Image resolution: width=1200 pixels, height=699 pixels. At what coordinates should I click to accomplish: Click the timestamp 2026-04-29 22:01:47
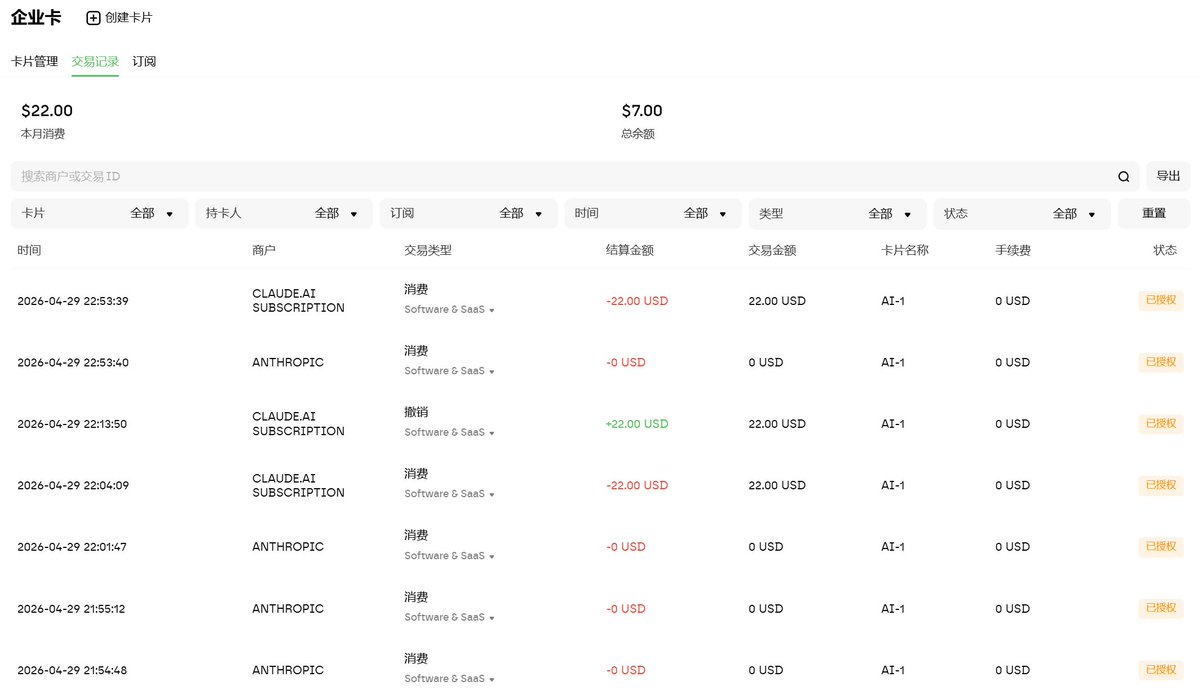pos(72,547)
